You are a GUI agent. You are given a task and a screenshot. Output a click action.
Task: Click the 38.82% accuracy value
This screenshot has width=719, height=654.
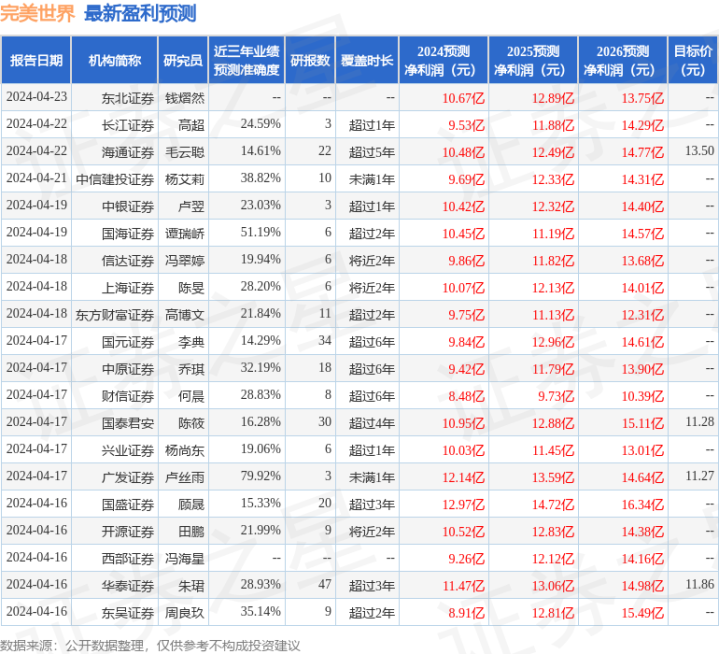[260, 178]
